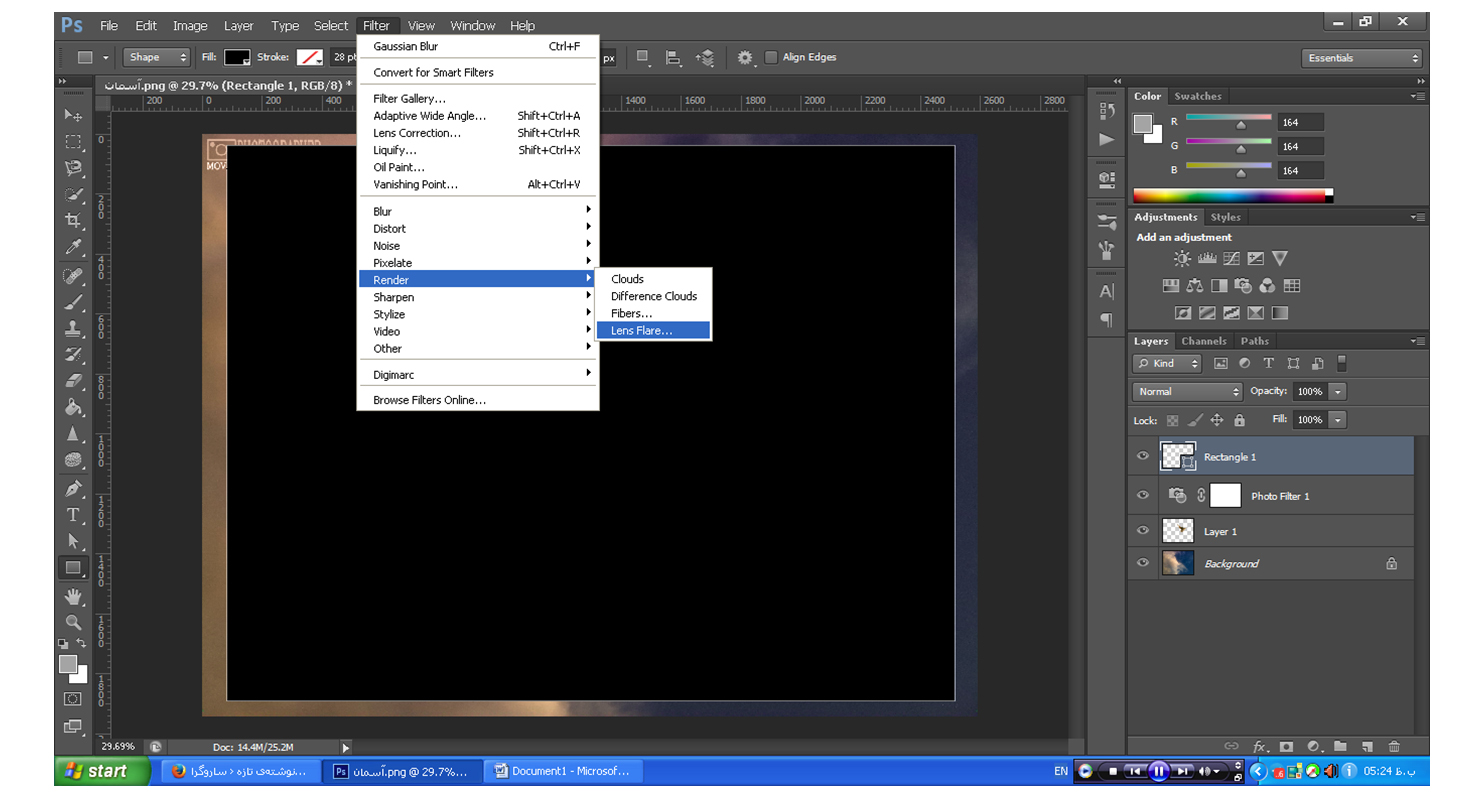This screenshot has height=799, width=1482.
Task: Enable the Align Edges checkbox
Action: click(x=771, y=57)
